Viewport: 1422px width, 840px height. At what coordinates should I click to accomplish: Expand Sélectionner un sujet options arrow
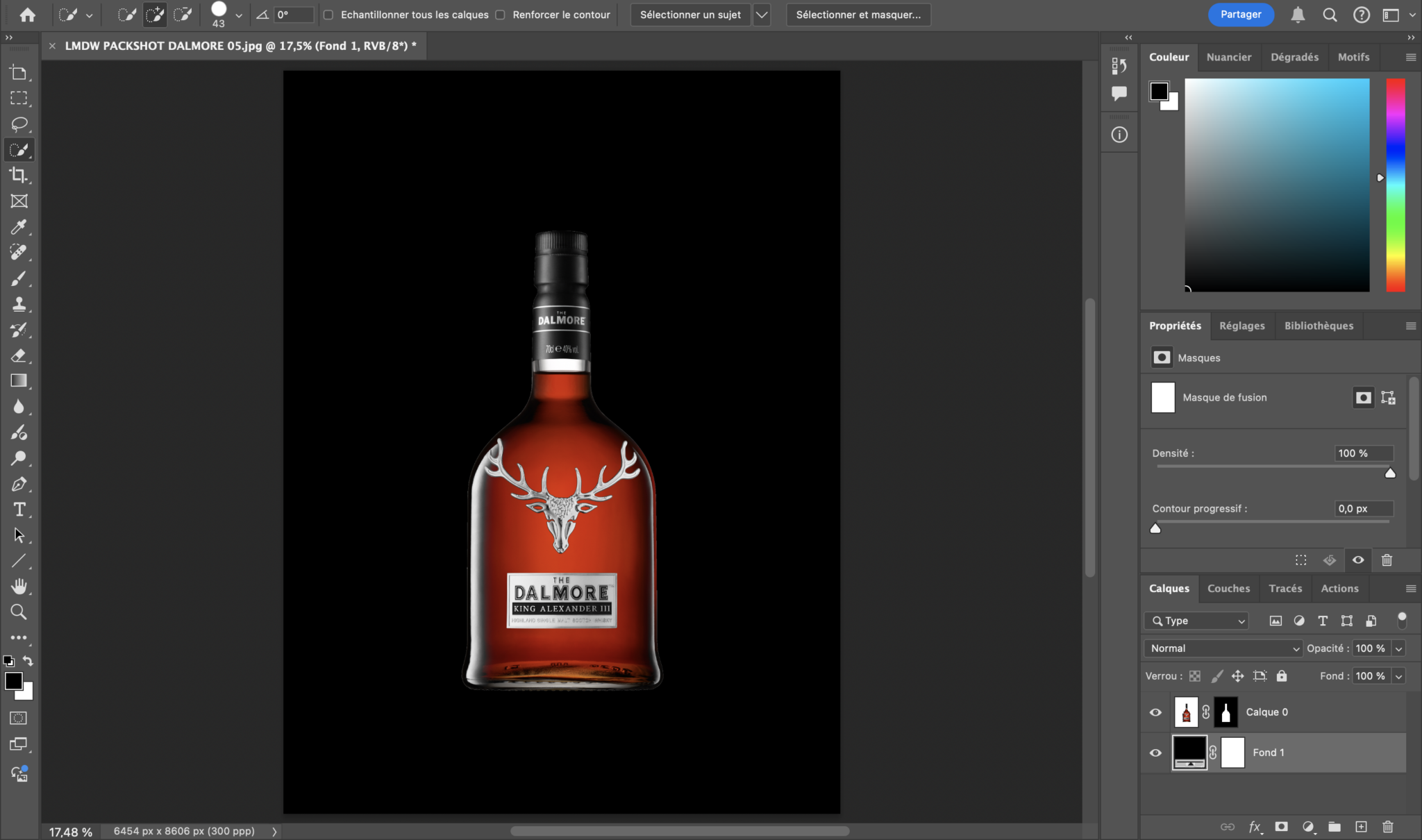pyautogui.click(x=762, y=15)
